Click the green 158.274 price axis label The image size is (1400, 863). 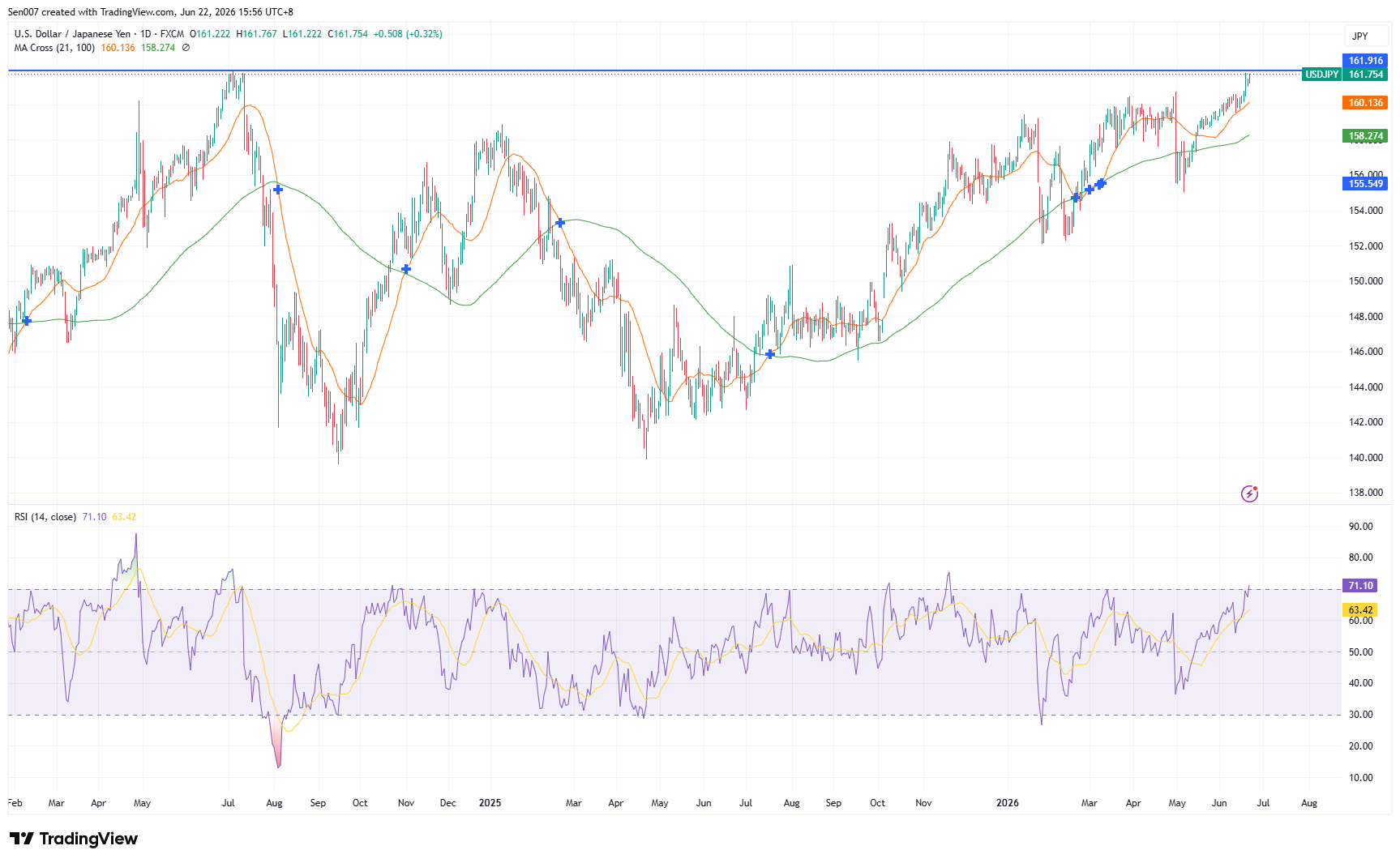tap(1366, 136)
